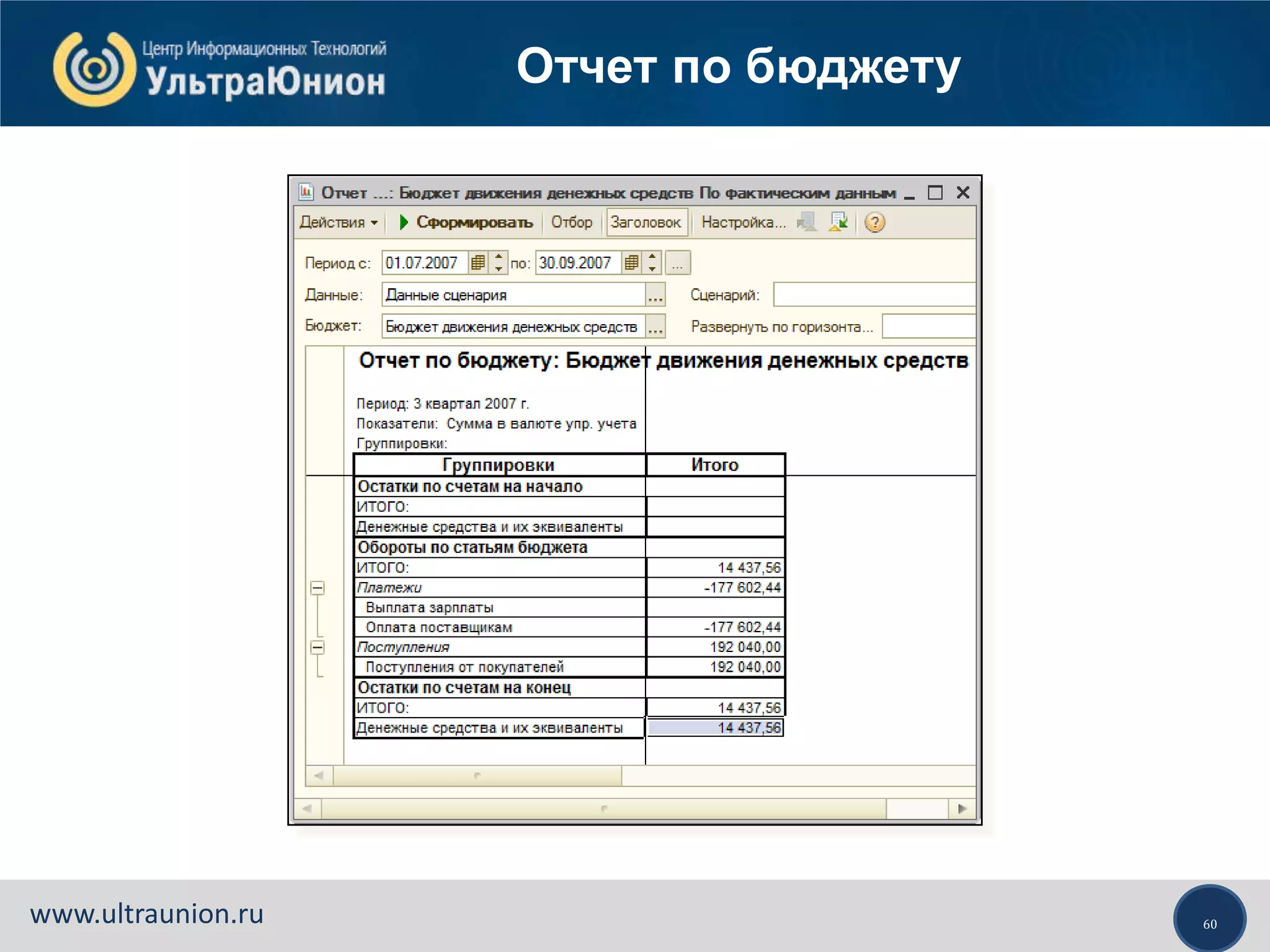
Task: Click the report window title icon
Action: click(x=306, y=192)
